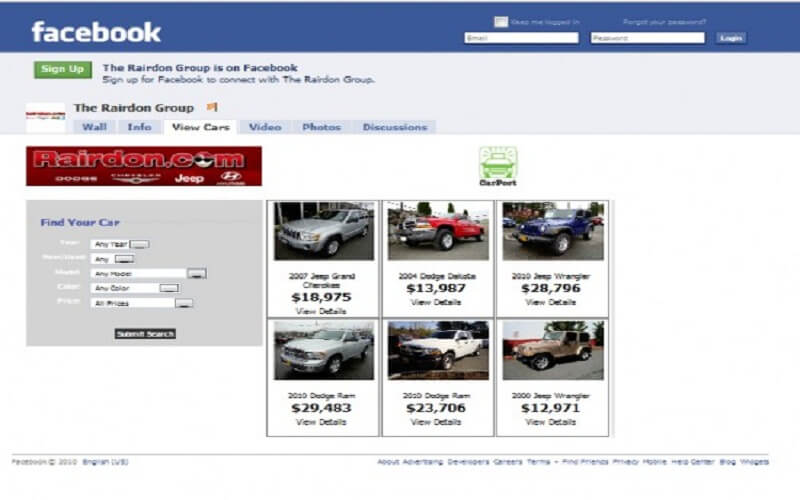This screenshot has width=800, height=500.
Task: Click the Rairdon.com banner
Action: click(144, 166)
